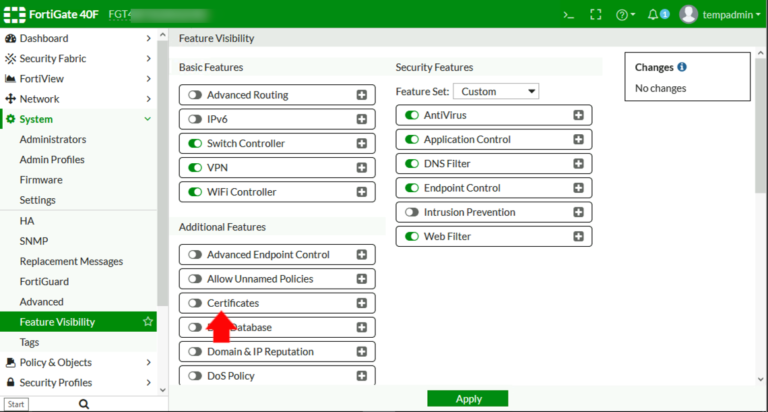Screen dimensions: 768x412
Task: Disable the VPN toggle
Action: (195, 168)
